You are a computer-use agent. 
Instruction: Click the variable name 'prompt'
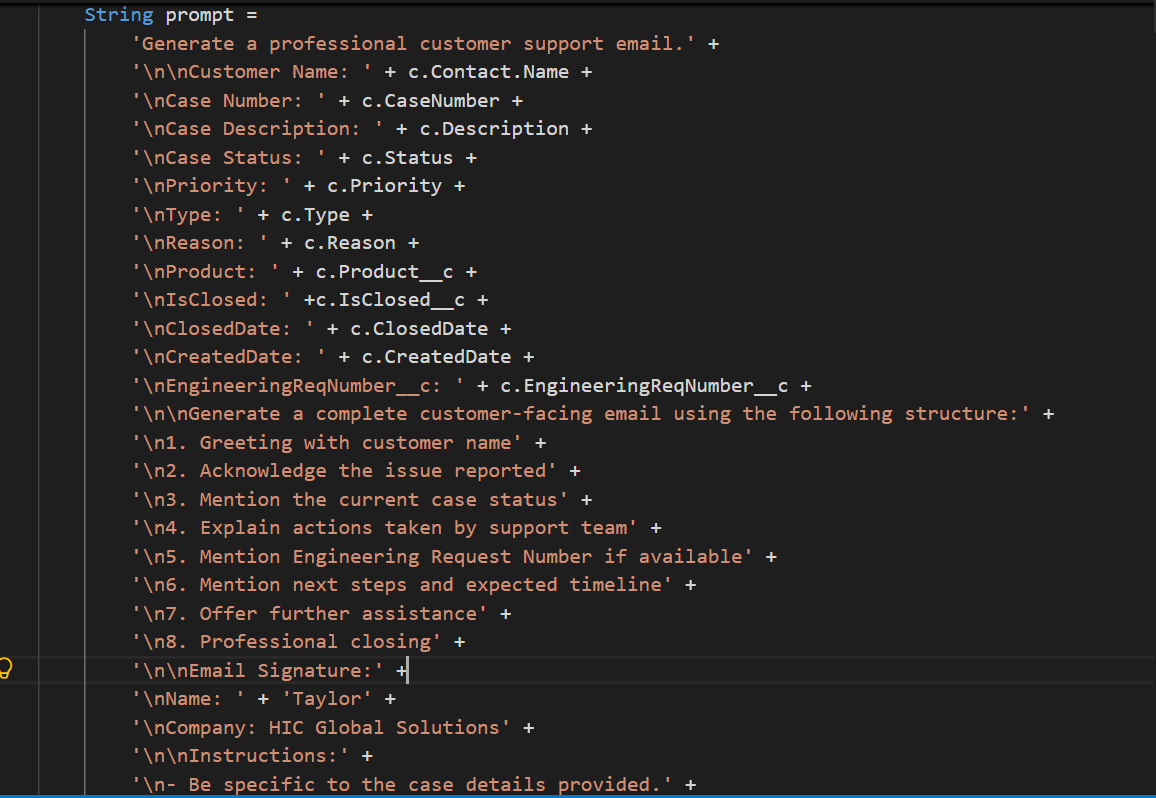[x=199, y=15]
